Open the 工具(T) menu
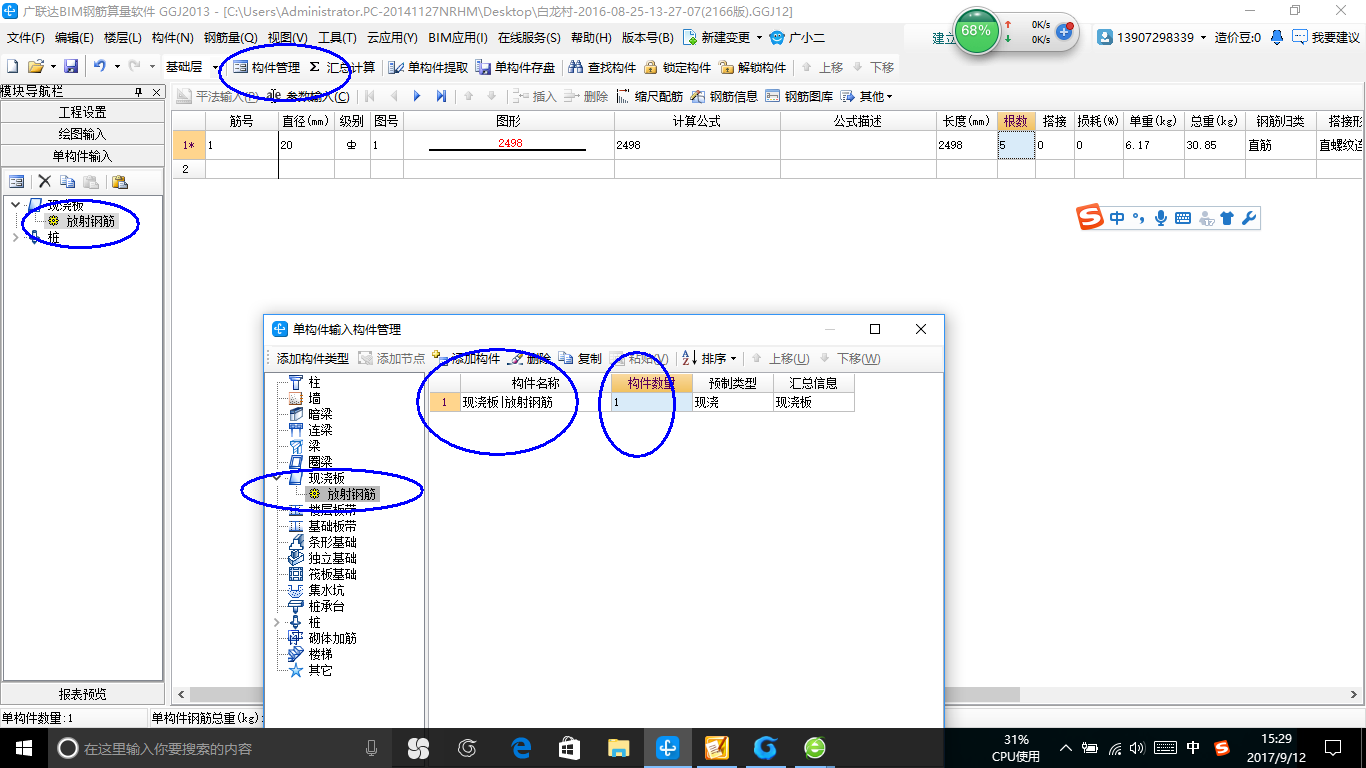The width and height of the screenshot is (1366, 768). pos(337,37)
